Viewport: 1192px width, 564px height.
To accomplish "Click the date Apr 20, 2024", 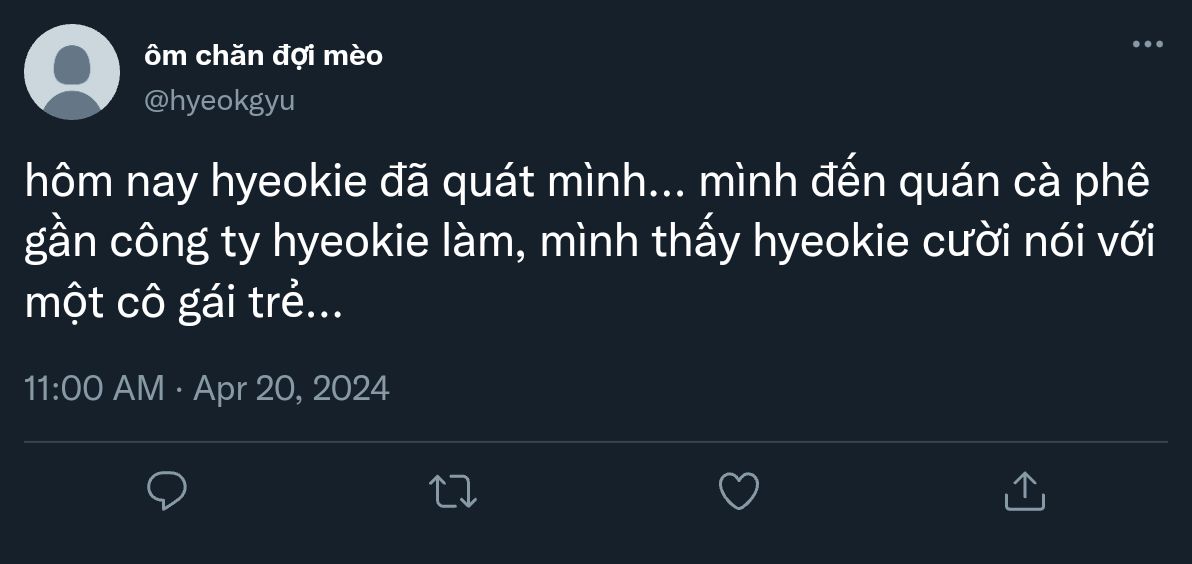I will click(x=291, y=388).
